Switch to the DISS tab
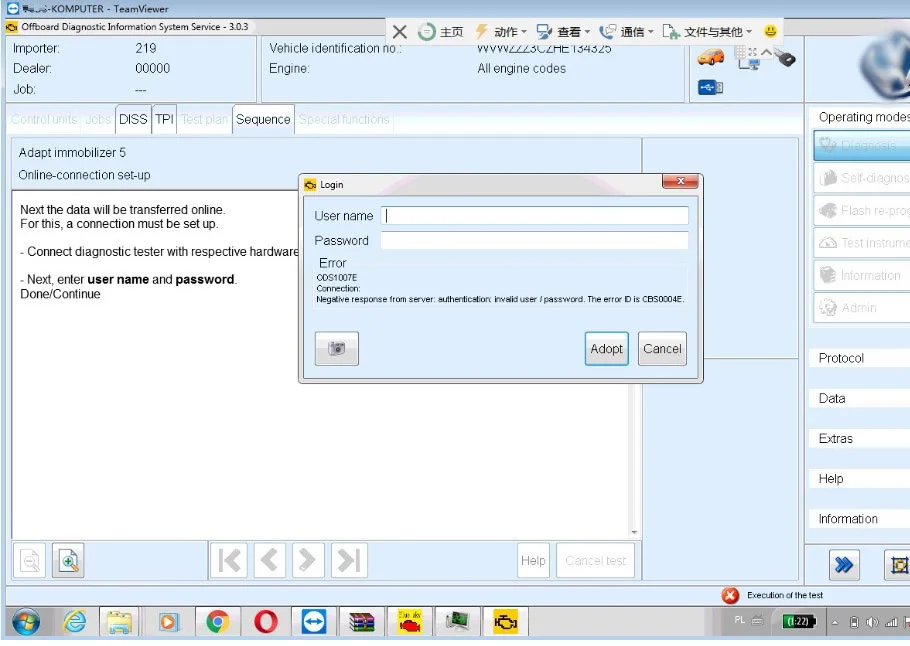Image resolution: width=910 pixels, height=646 pixels. coord(133,119)
